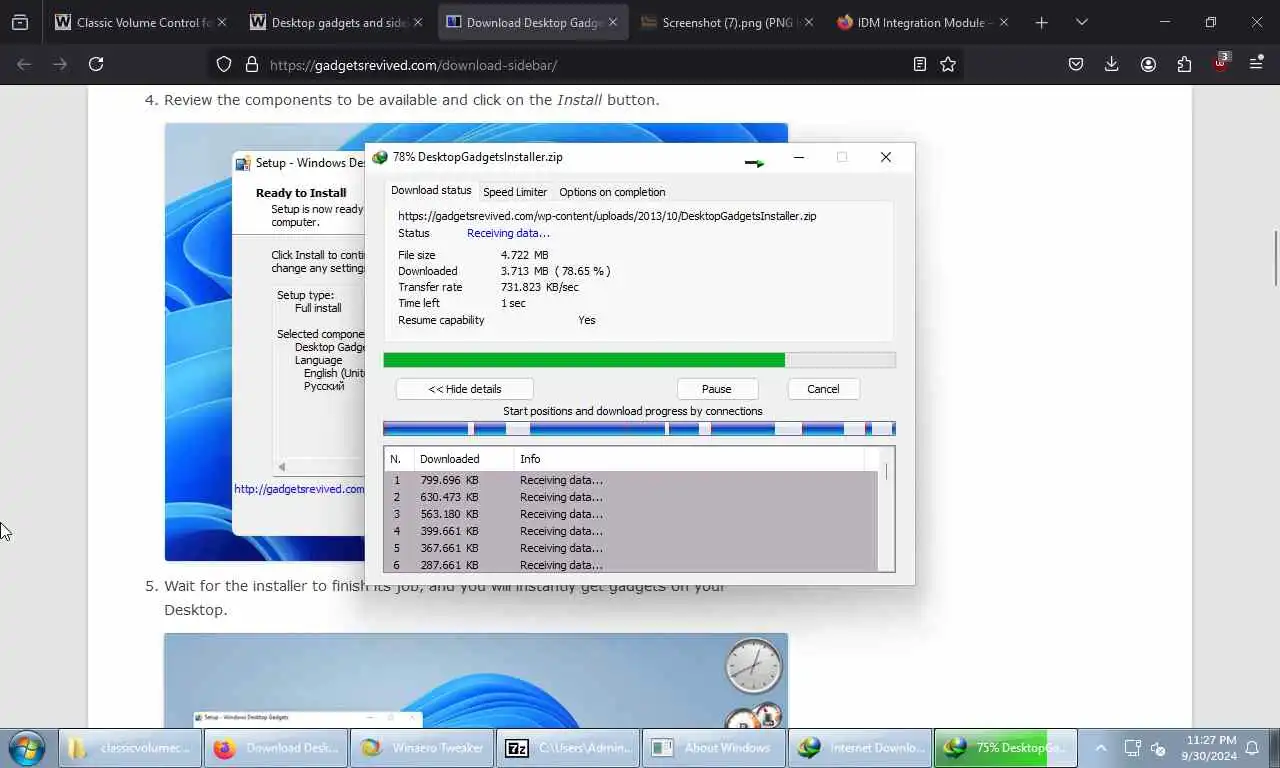
Task: Click the connections progress segment bar
Action: [639, 429]
